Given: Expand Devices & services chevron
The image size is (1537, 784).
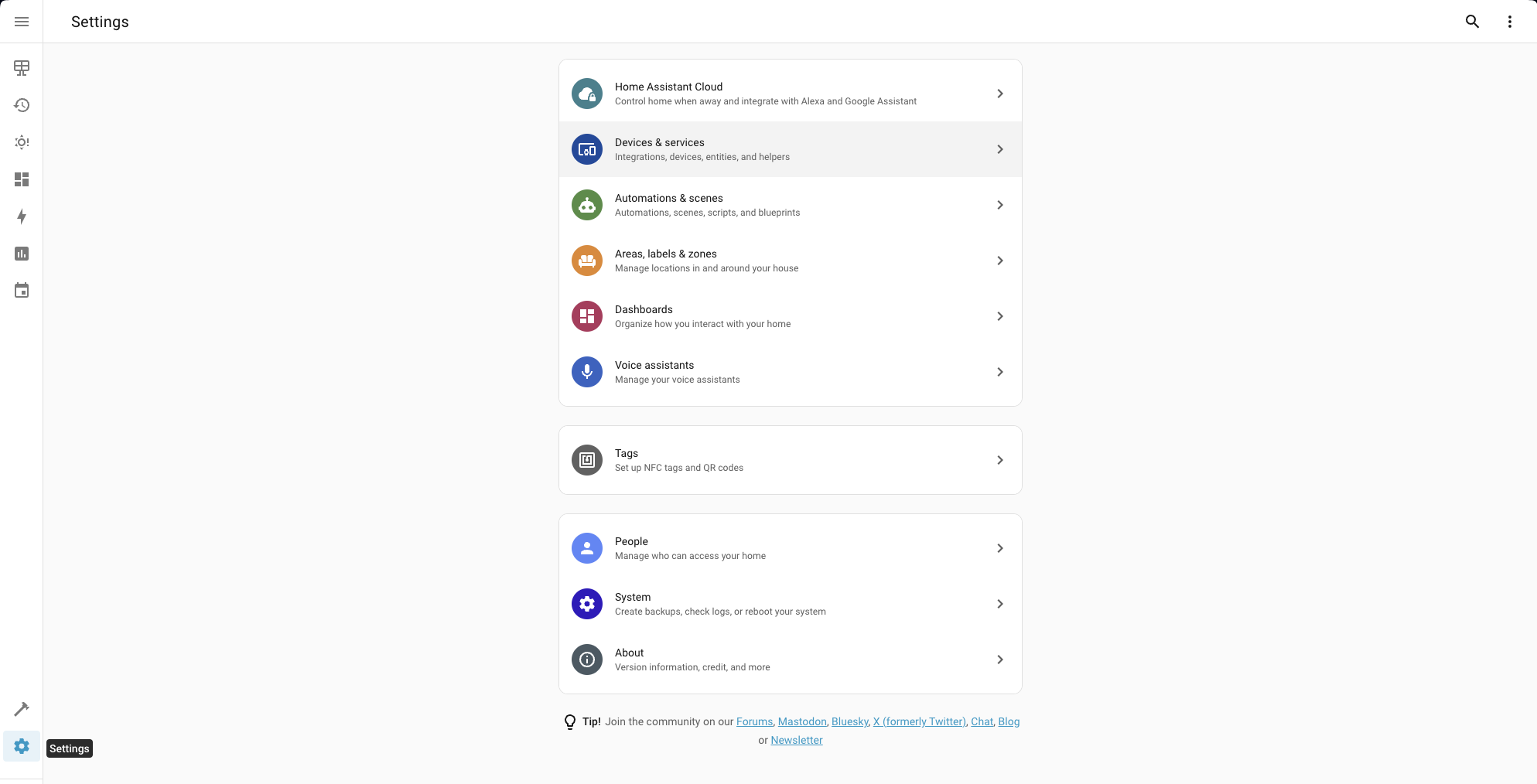Looking at the screenshot, I should [1000, 149].
